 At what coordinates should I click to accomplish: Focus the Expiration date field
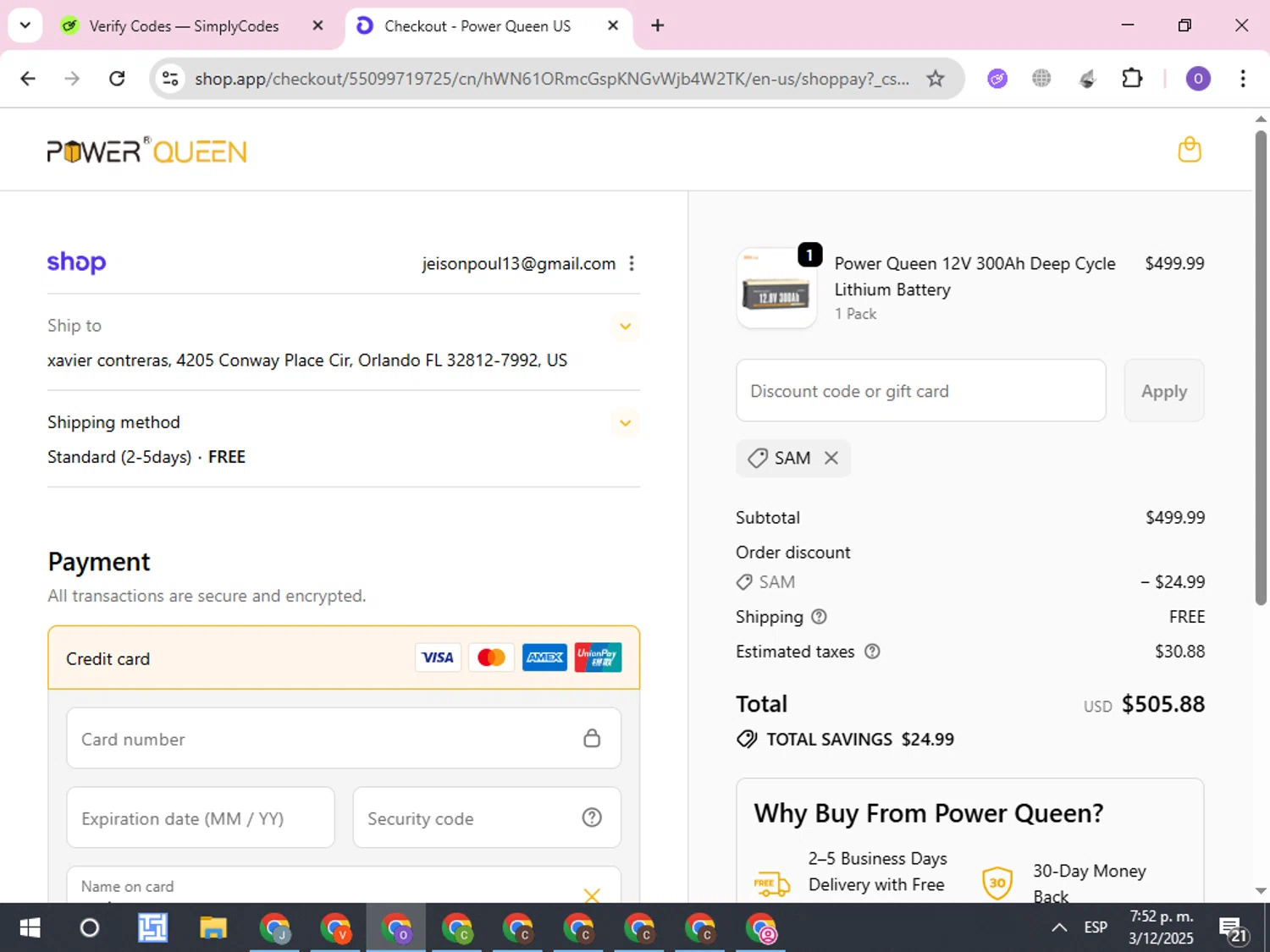click(x=201, y=817)
